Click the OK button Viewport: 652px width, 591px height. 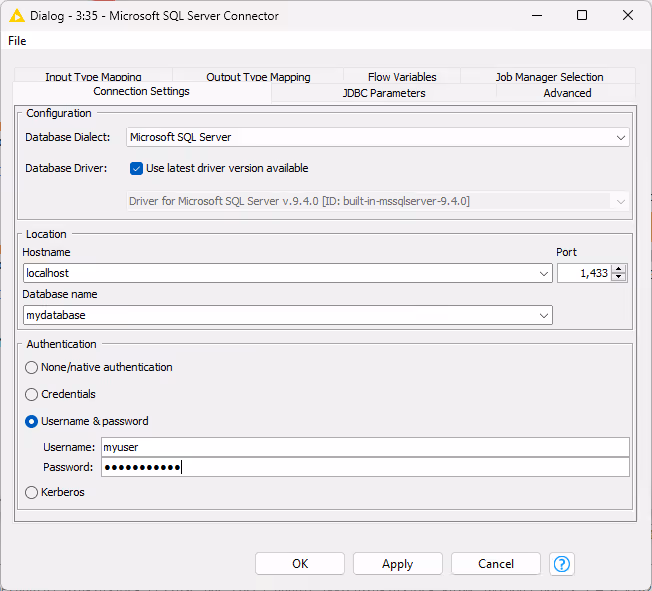click(300, 564)
